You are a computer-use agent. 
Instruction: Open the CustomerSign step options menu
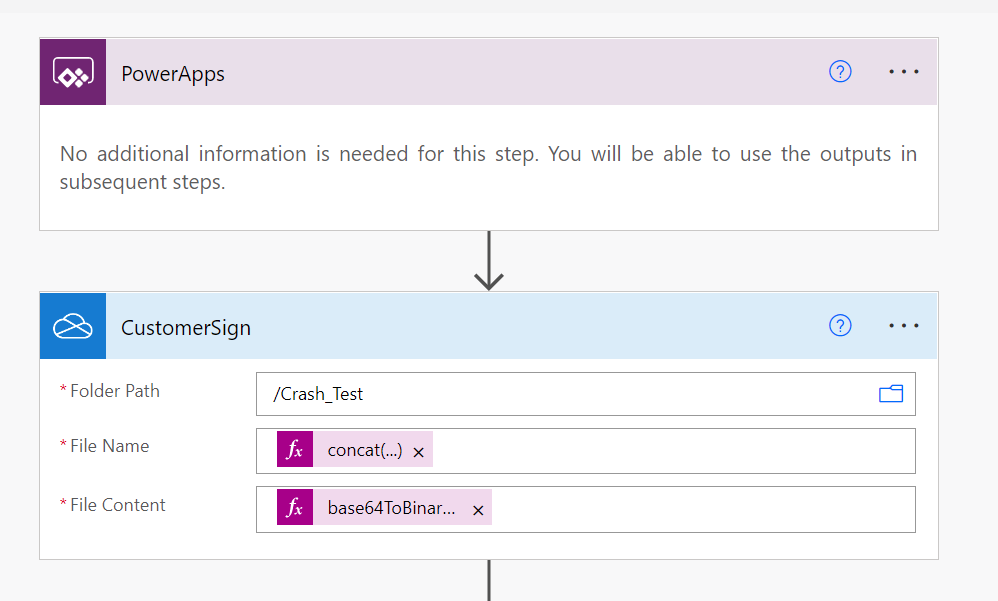pos(904,325)
